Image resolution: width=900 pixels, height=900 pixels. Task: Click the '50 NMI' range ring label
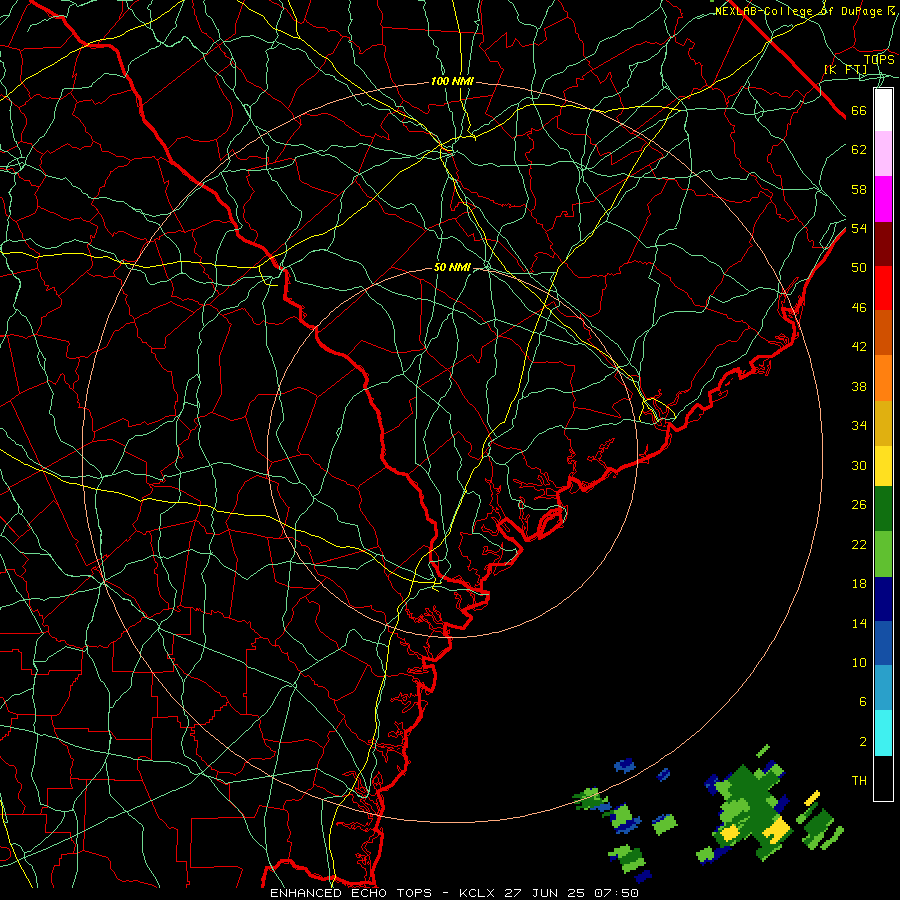click(x=452, y=267)
